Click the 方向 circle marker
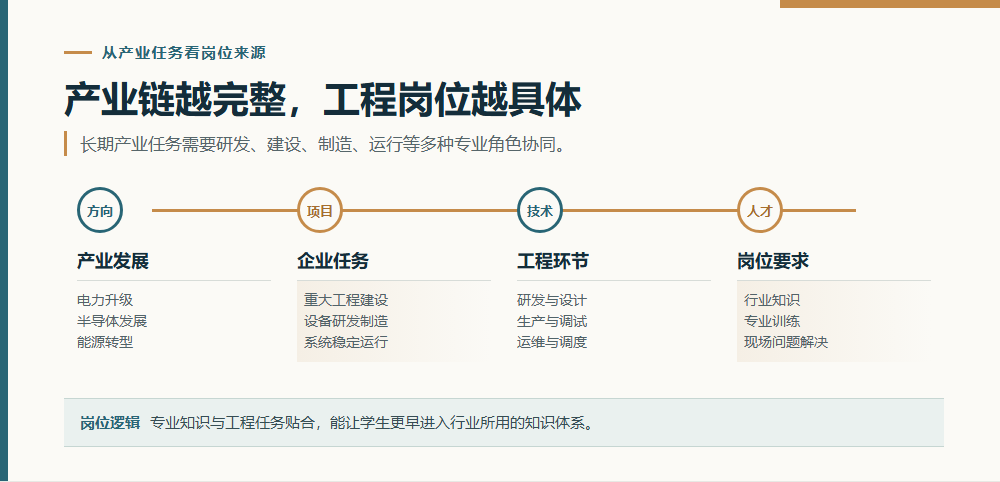Image resolution: width=1000 pixels, height=482 pixels. (100, 210)
